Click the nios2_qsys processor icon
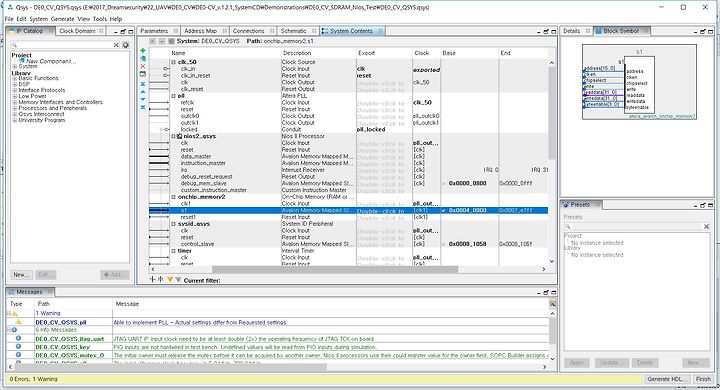 pyautogui.click(x=180, y=136)
